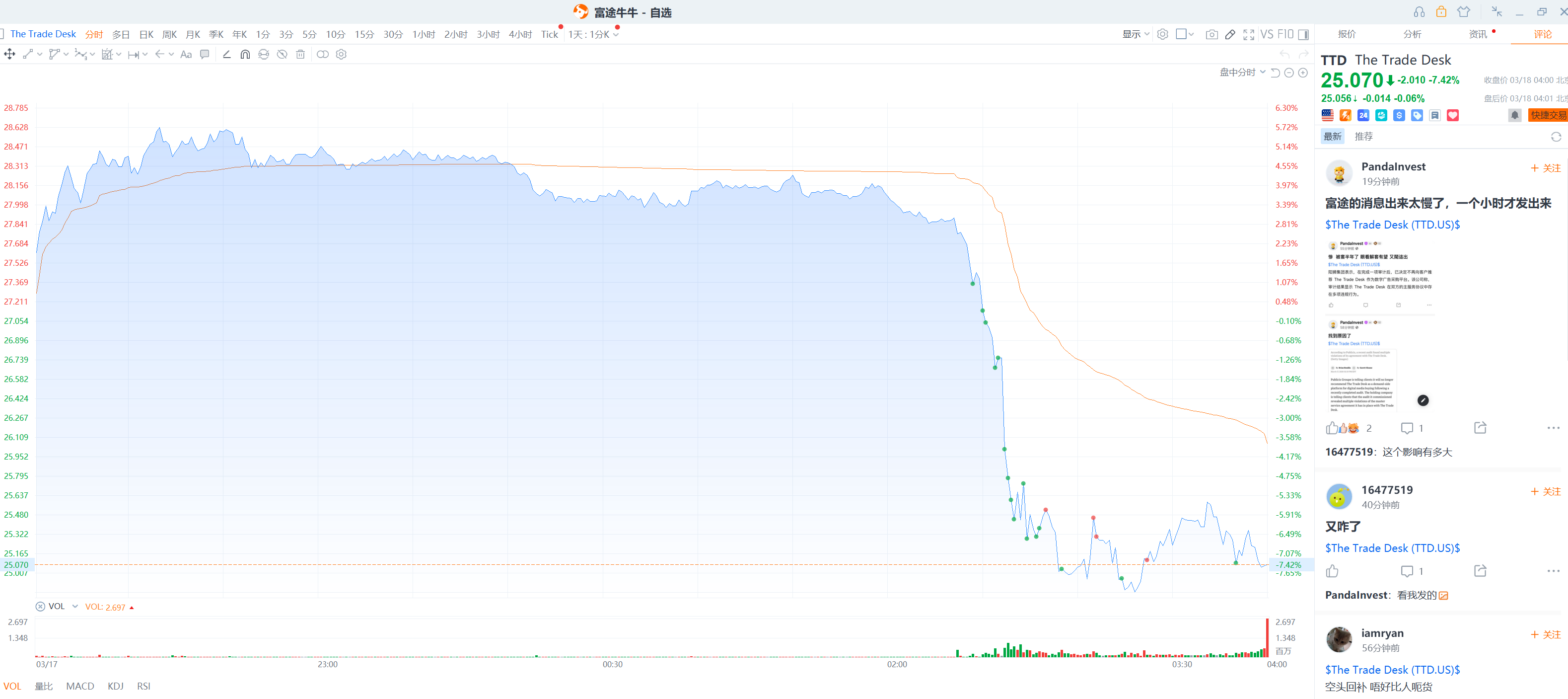Open the 资讯 news tab

pos(1477,35)
